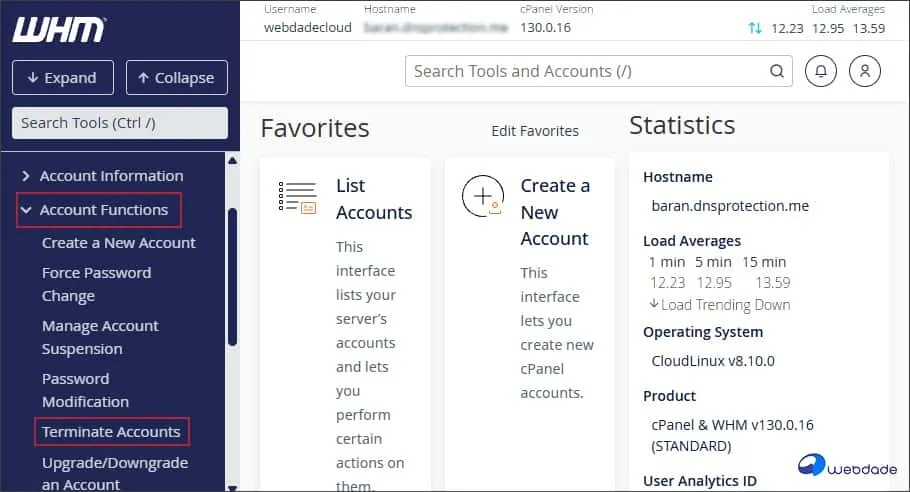Focus the Search Tools and Accounts field
The height and width of the screenshot is (492, 910).
pos(585,71)
